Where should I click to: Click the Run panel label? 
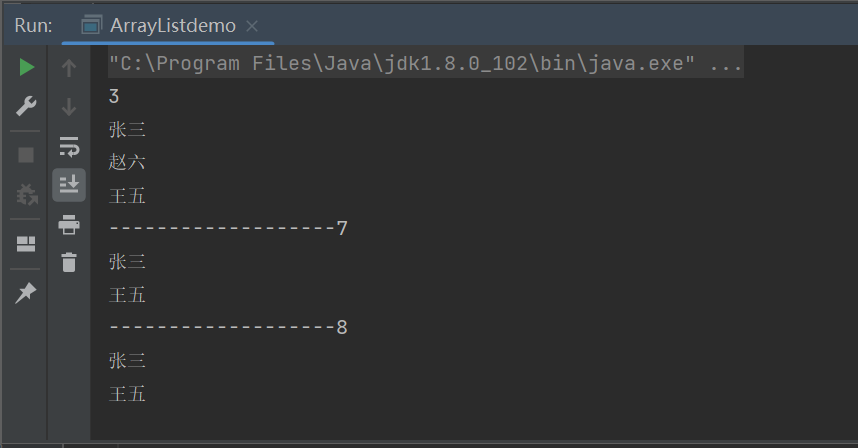point(33,26)
